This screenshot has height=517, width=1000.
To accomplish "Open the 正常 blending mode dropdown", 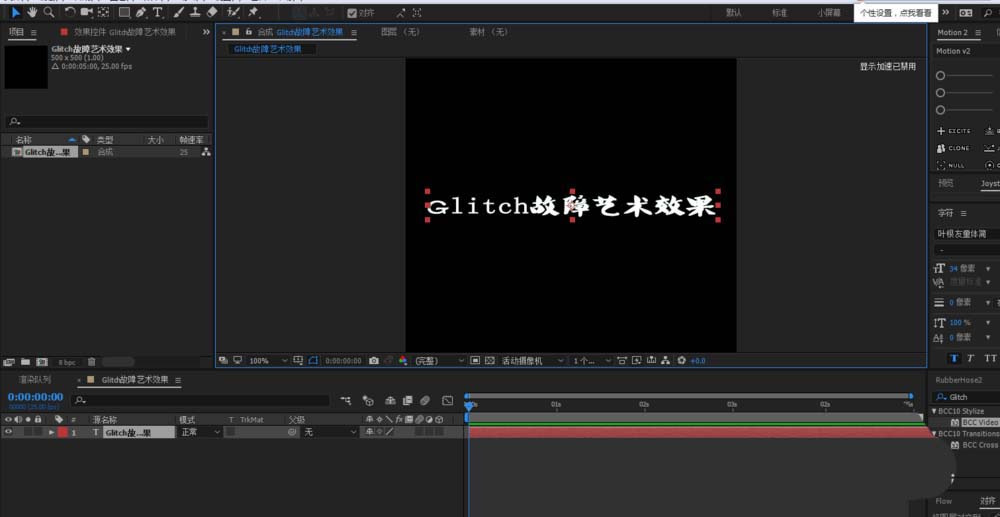I will coord(200,432).
